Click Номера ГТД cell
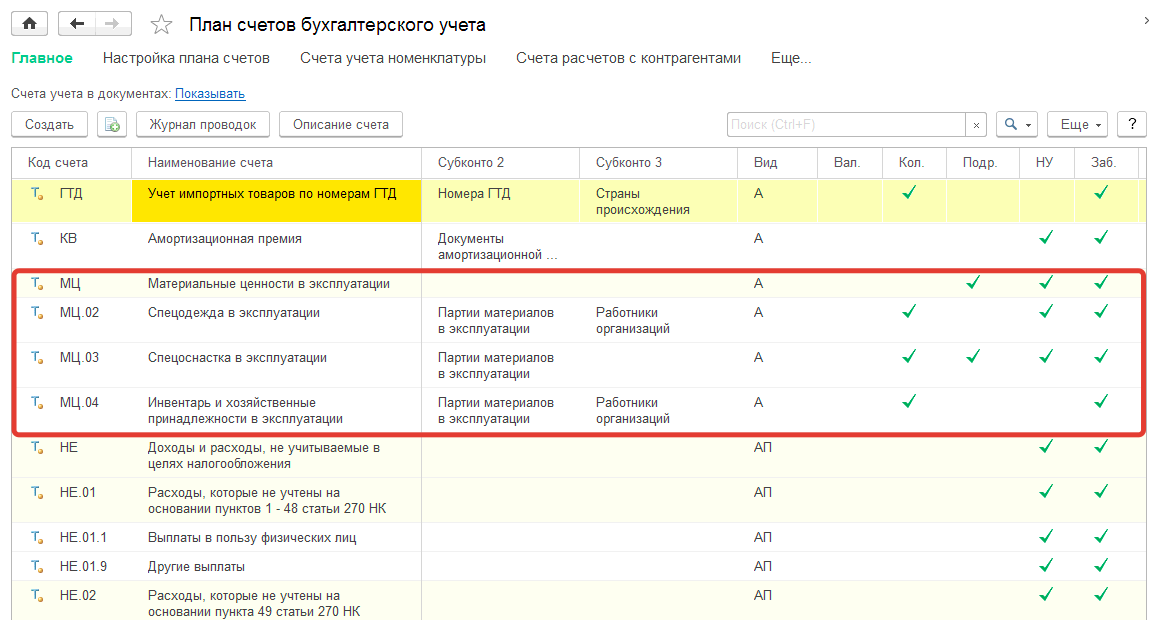Viewport: 1149px width, 620px height. point(500,201)
